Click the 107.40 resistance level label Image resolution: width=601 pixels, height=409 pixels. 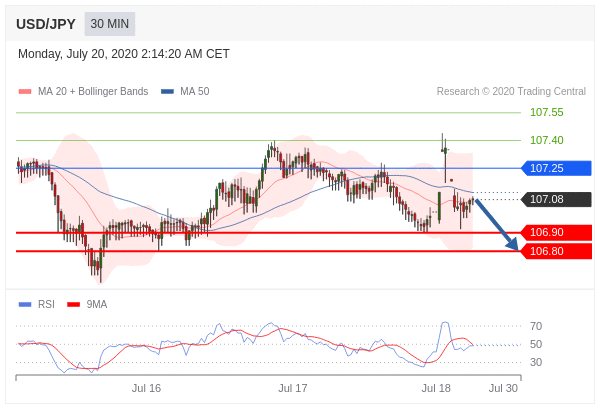tap(547, 140)
